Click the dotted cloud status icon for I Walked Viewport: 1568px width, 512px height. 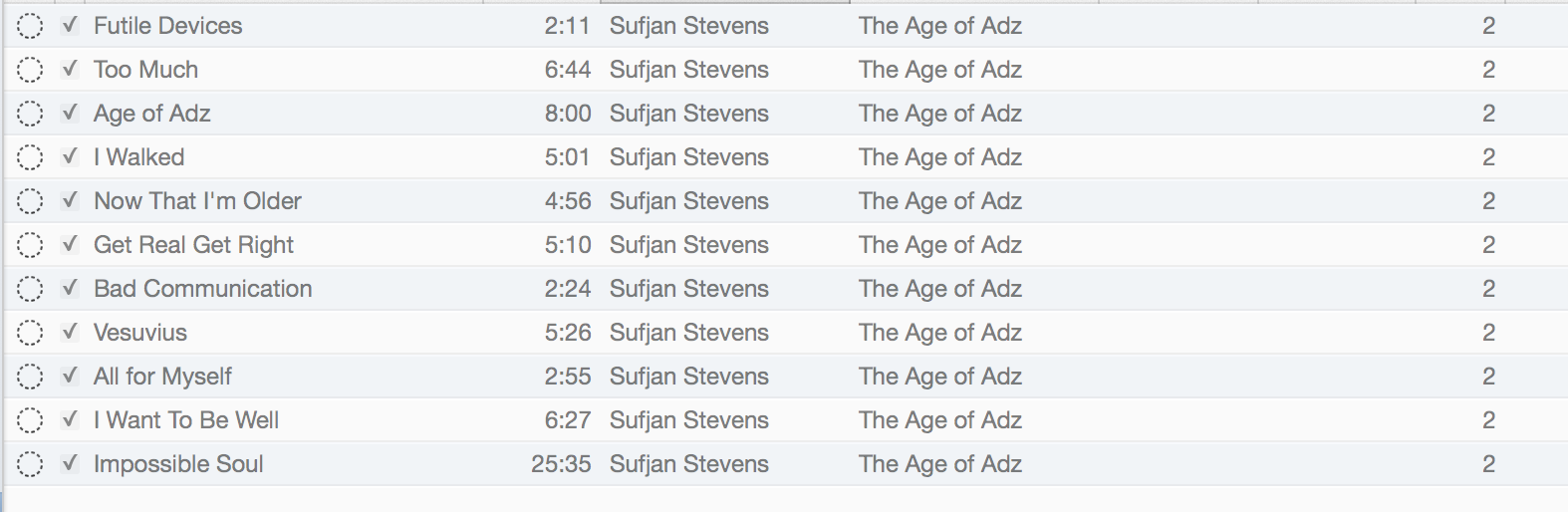[30, 157]
